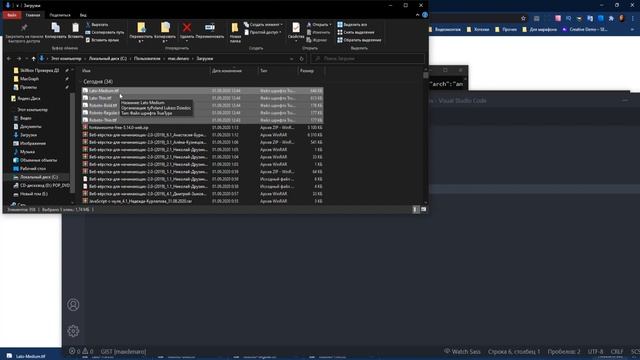This screenshot has height=360, width=640.
Task: Click 'Этот компьютер' in address bar path
Action: 66,59
